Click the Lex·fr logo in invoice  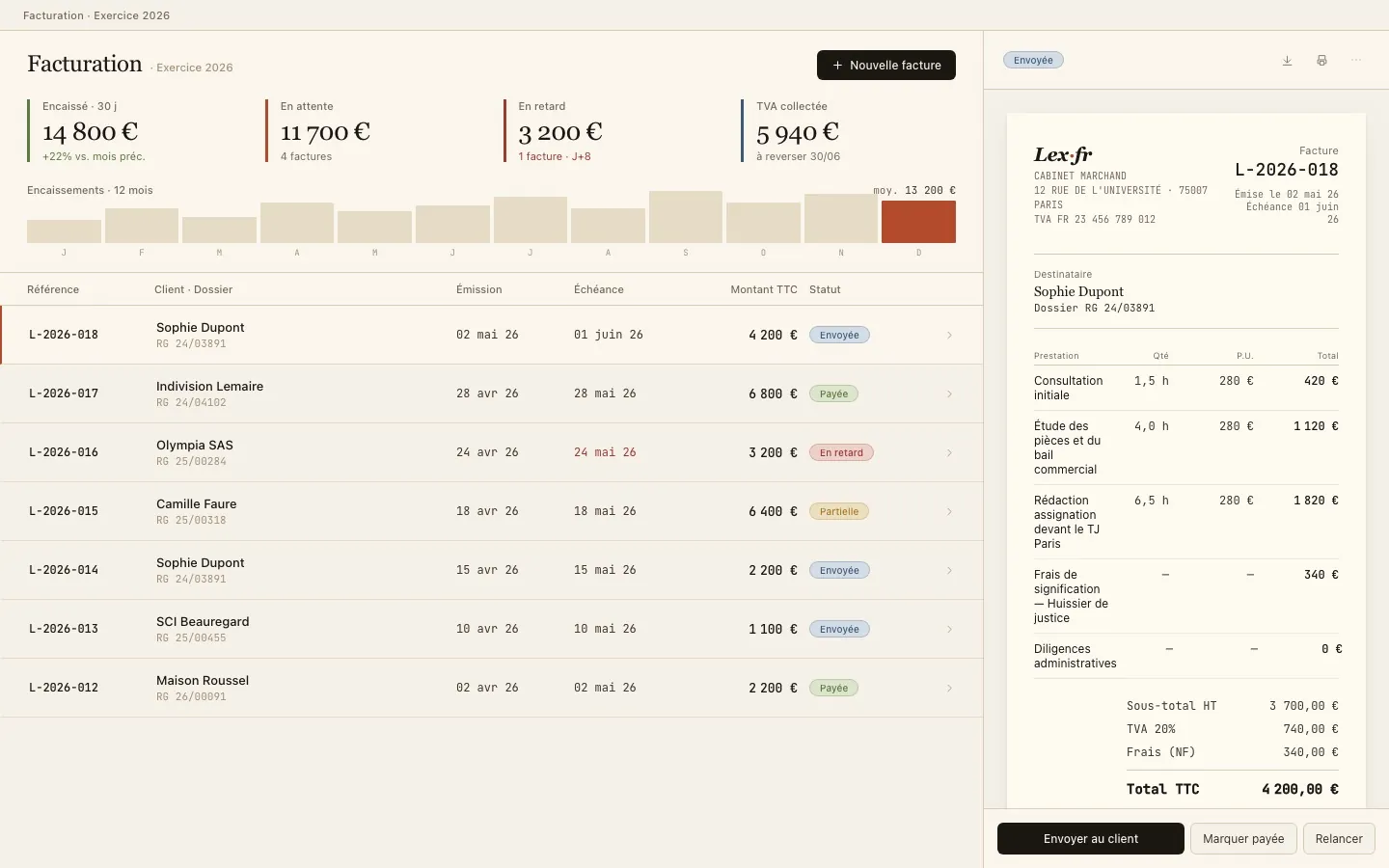pyautogui.click(x=1063, y=154)
